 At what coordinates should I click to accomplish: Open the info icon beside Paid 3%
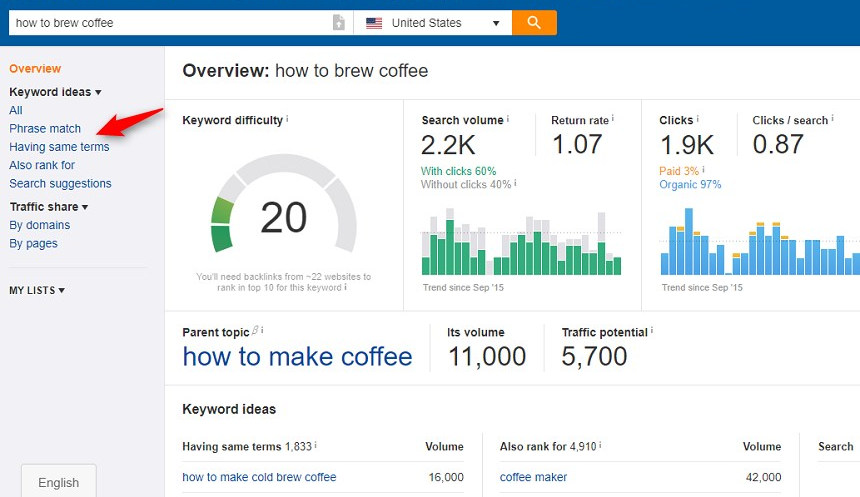coord(703,170)
